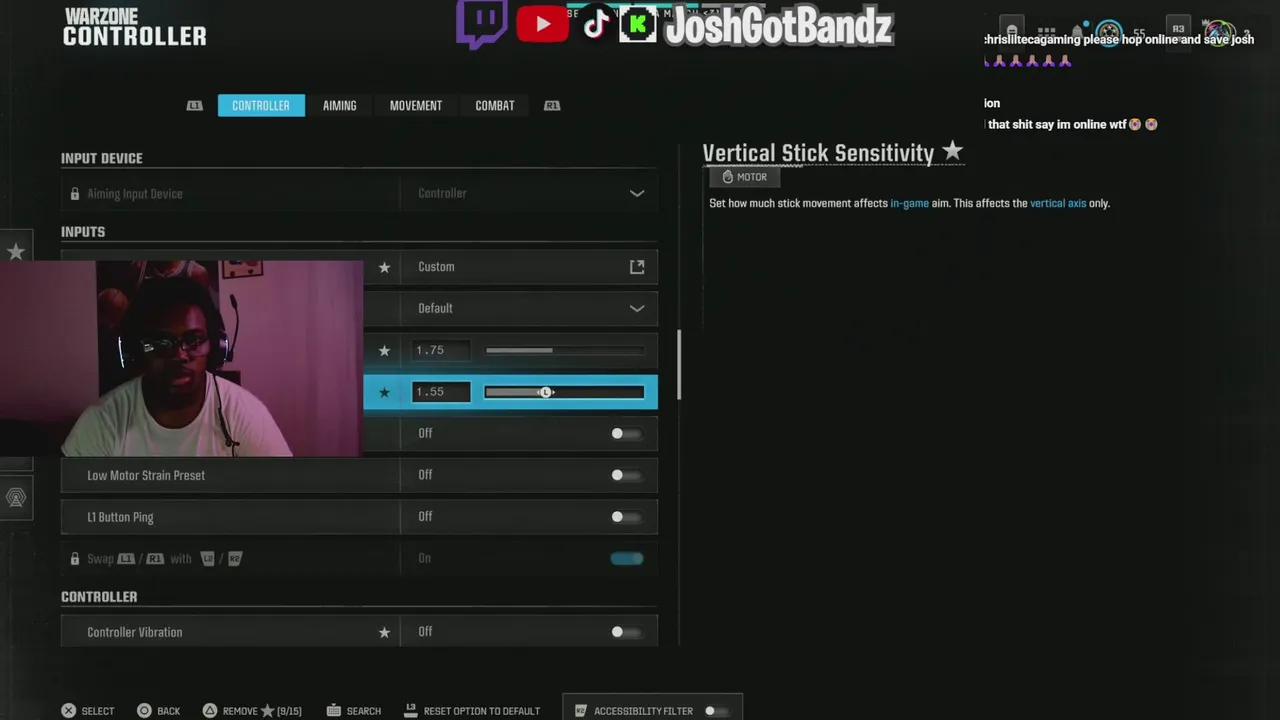Toggle the Accessibility Filter switch
This screenshot has height=720, width=1280.
pos(716,711)
